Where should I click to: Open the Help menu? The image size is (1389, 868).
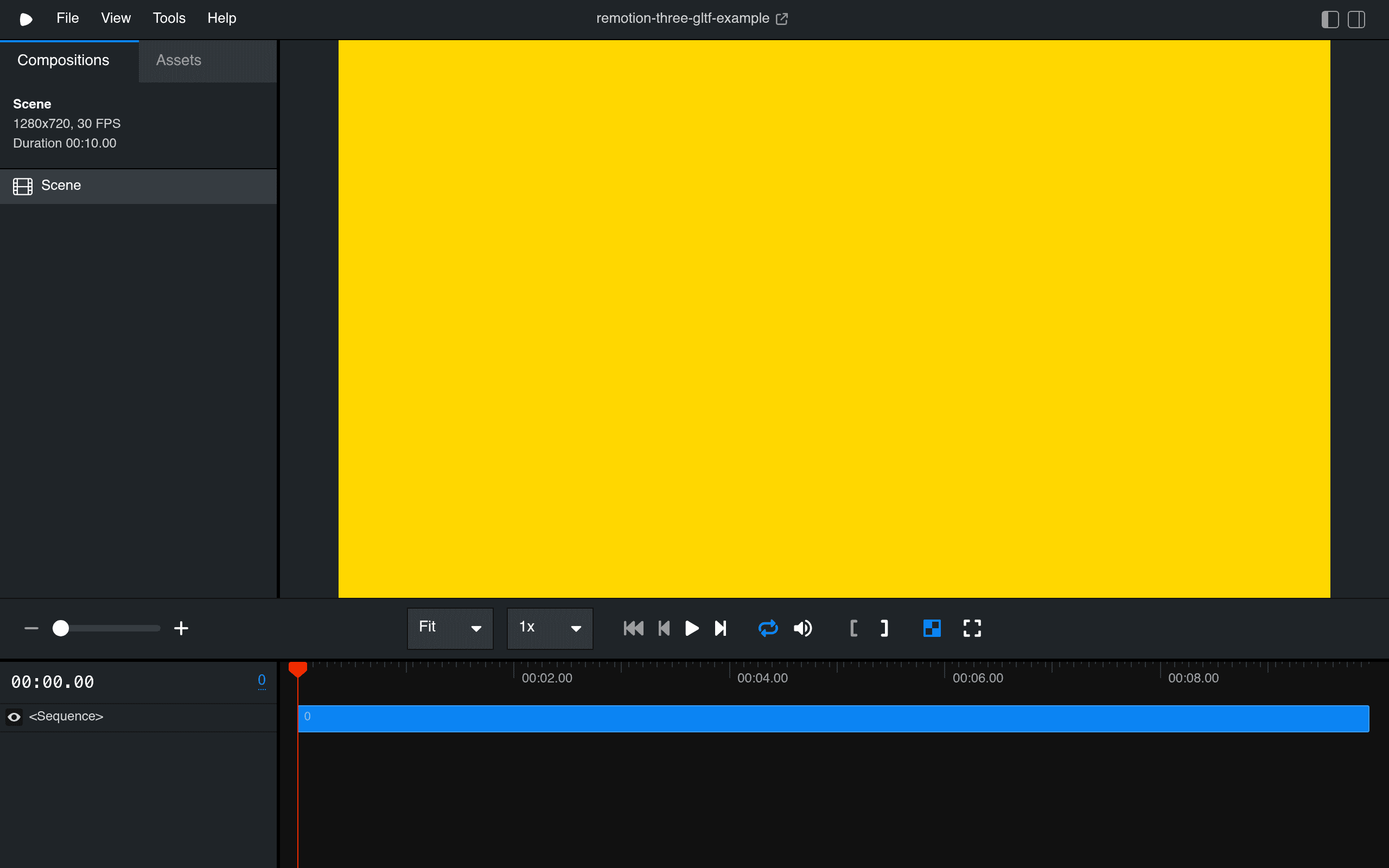221,18
